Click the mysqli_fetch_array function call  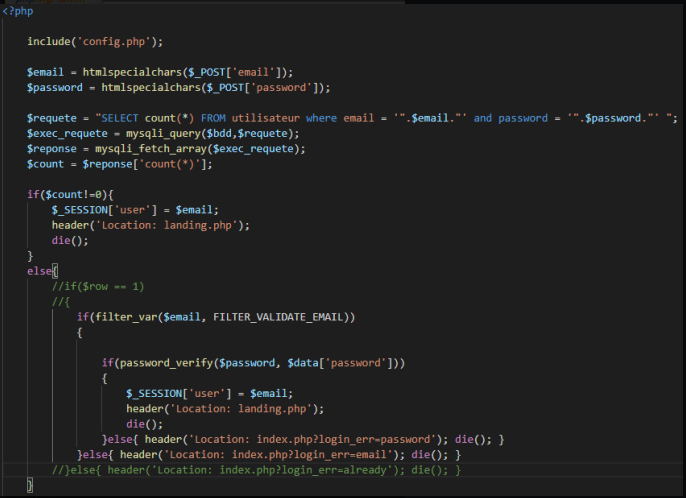[150, 149]
